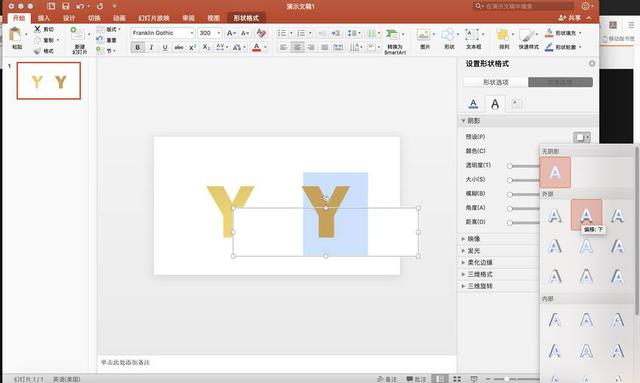Open the 插入 Insert tab
Screen dimensions: 640x383
coord(44,18)
